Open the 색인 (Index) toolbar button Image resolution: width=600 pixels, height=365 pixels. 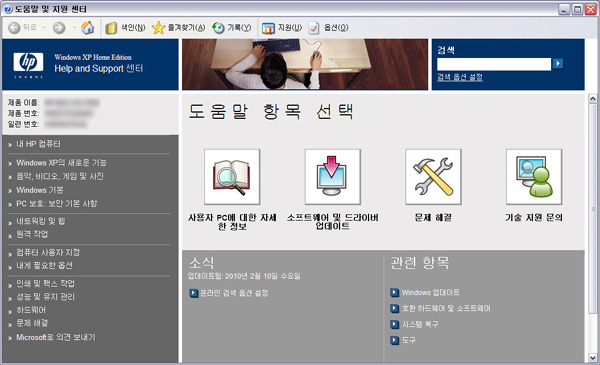126,28
